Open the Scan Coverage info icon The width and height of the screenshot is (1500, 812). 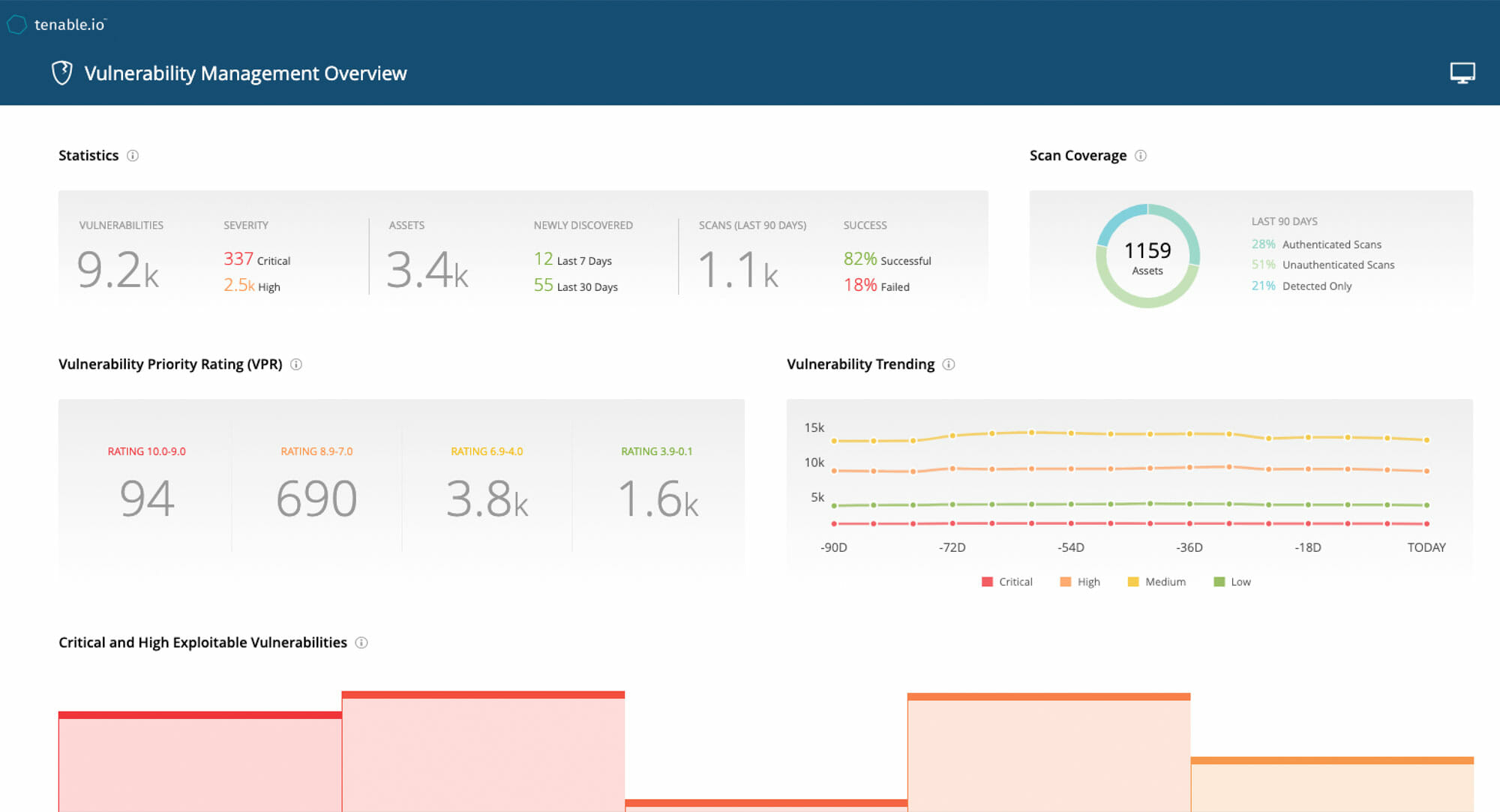point(1141,156)
